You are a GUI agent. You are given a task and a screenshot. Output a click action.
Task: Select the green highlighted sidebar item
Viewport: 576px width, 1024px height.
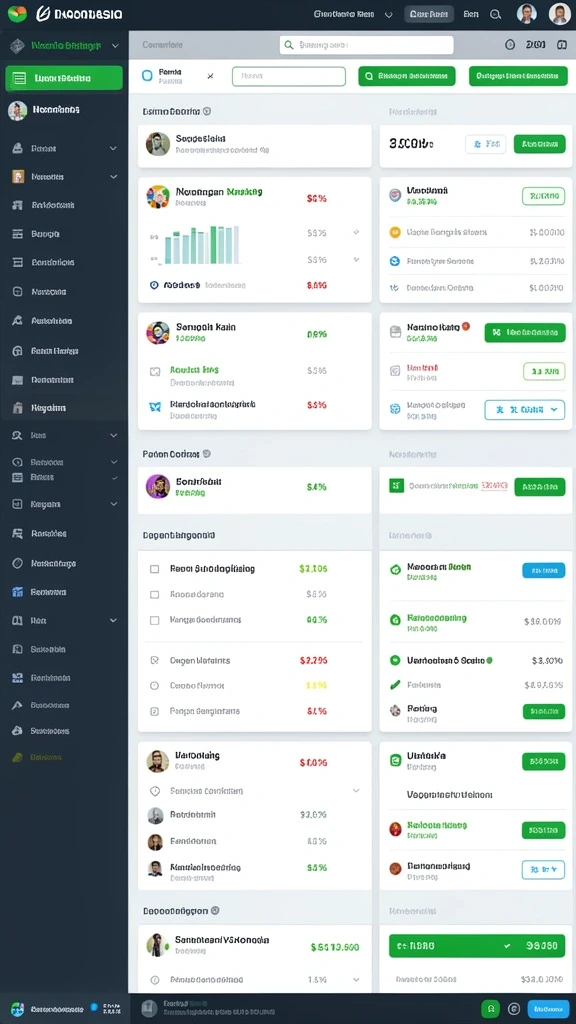[64, 78]
